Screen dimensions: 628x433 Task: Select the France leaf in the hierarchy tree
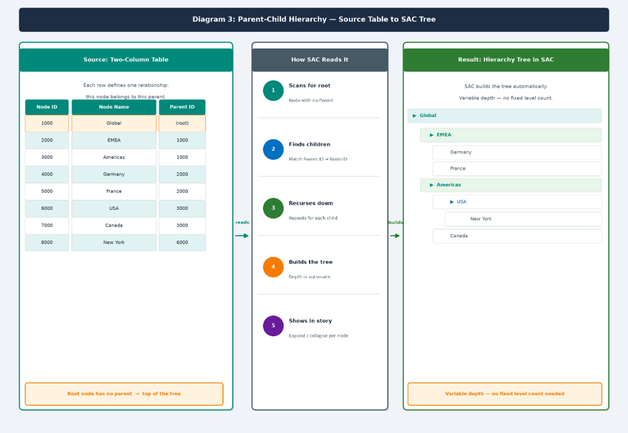(x=517, y=169)
